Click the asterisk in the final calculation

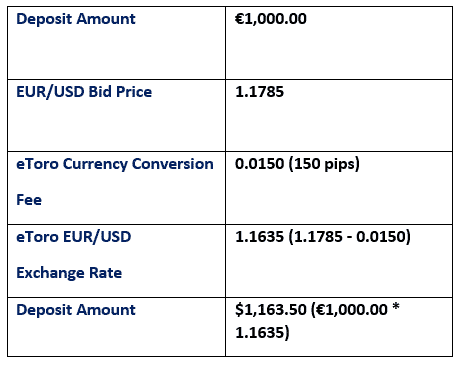[x=395, y=307]
